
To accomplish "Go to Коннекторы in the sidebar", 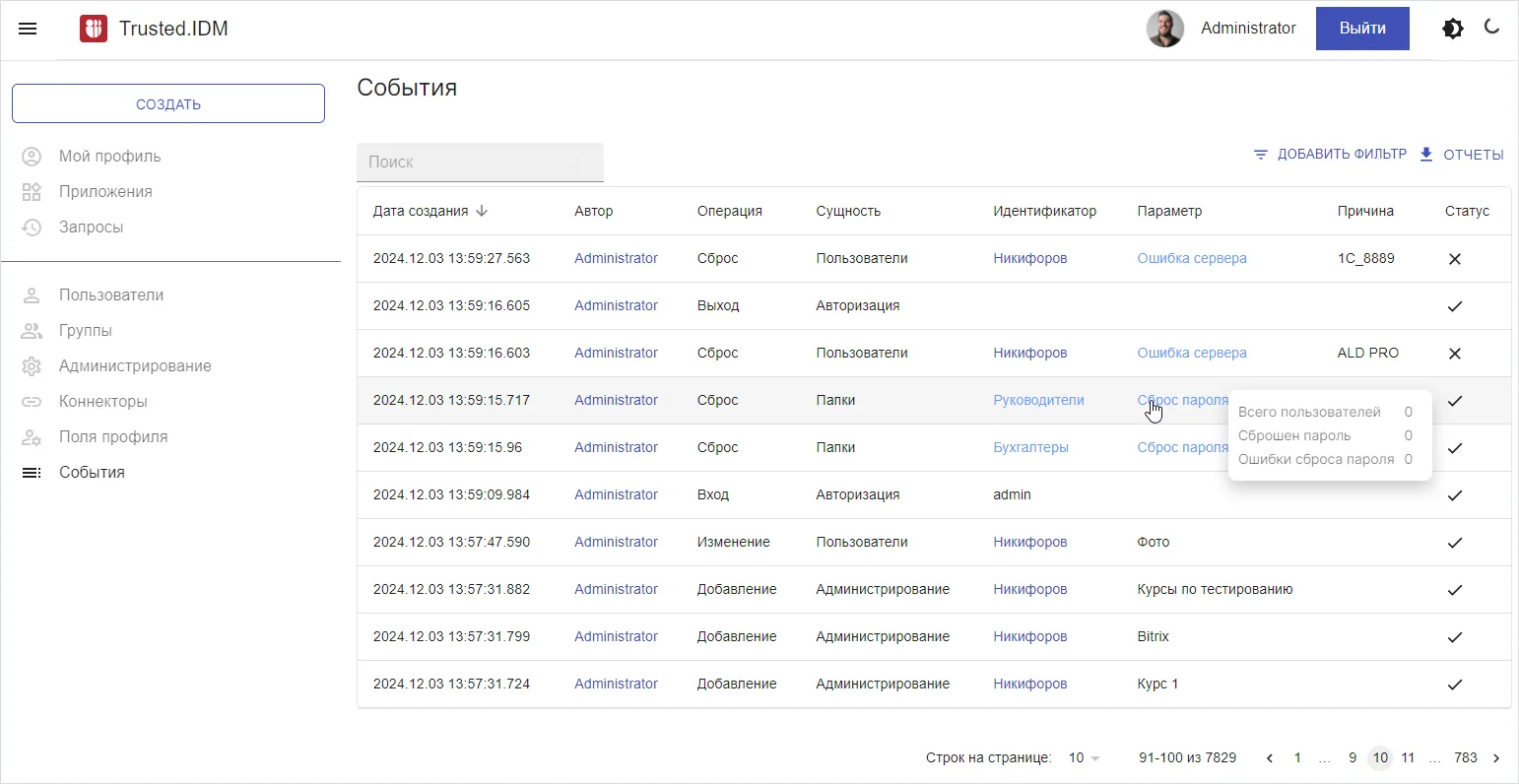I will [103, 402].
